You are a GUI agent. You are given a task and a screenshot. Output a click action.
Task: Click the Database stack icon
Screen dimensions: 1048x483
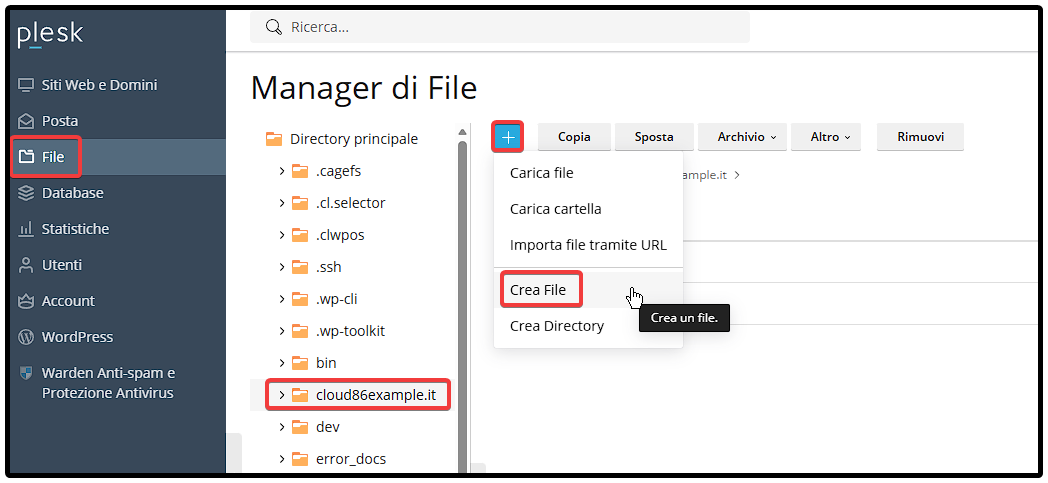25,193
